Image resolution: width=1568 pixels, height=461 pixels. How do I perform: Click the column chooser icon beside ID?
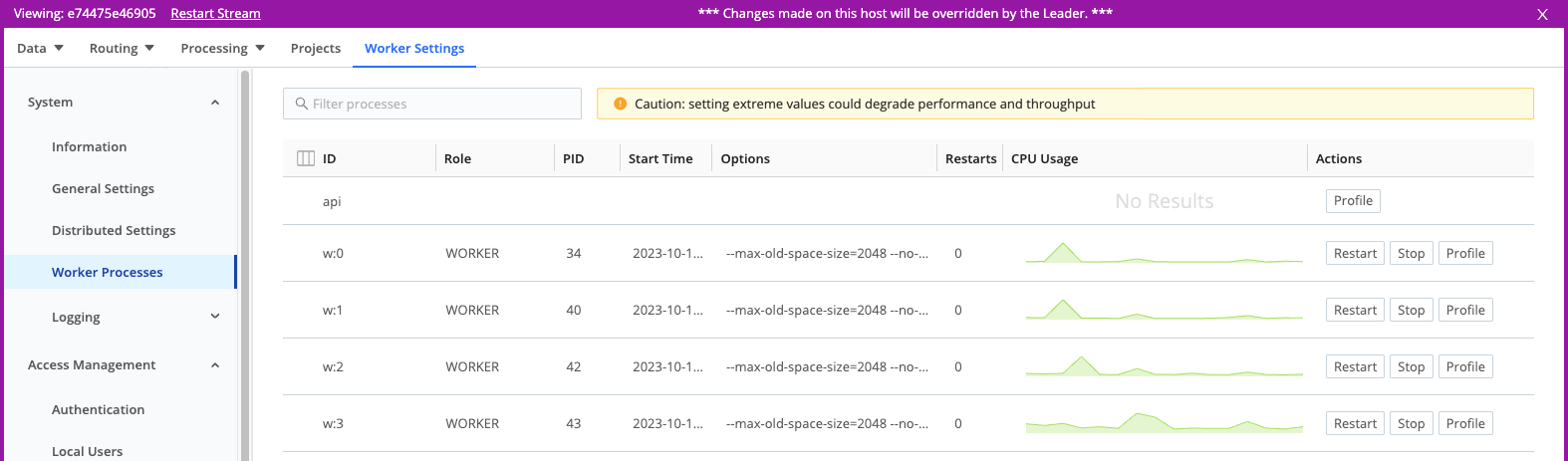(306, 158)
